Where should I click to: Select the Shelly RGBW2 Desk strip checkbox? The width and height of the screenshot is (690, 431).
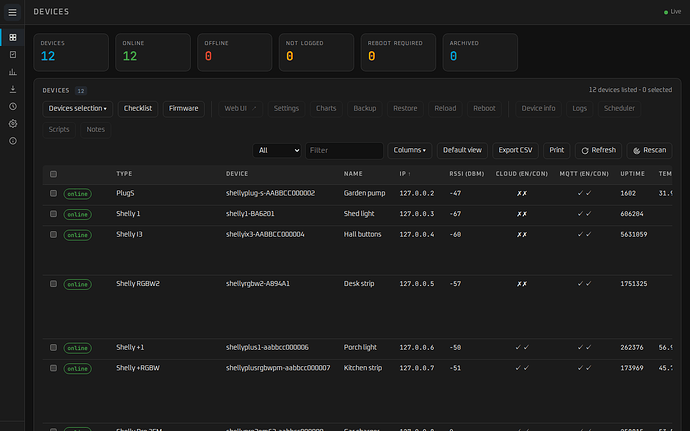pos(53,284)
